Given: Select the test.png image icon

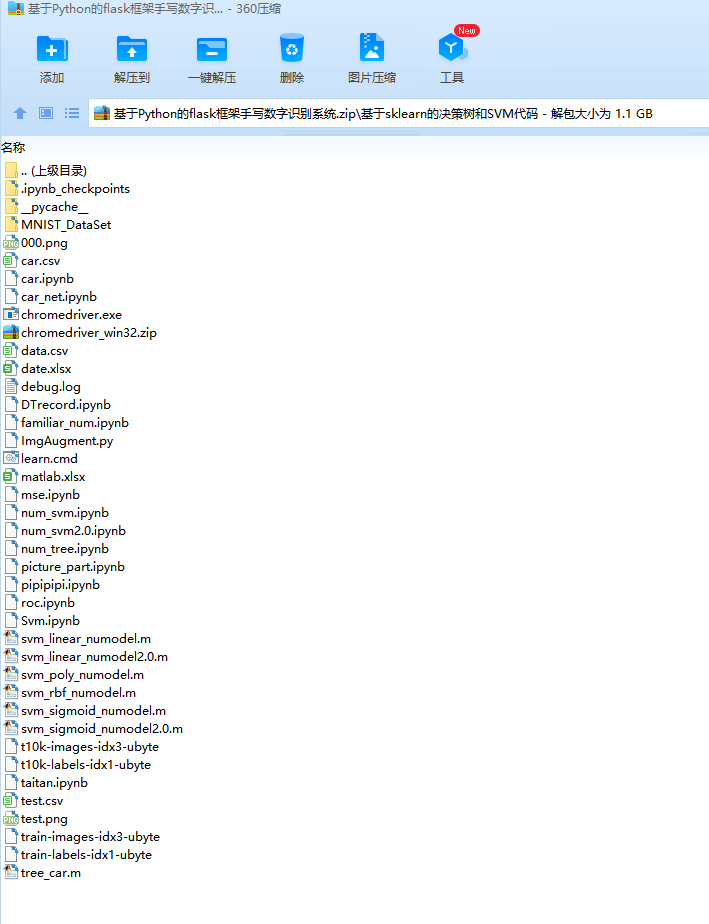Looking at the screenshot, I should (11, 819).
